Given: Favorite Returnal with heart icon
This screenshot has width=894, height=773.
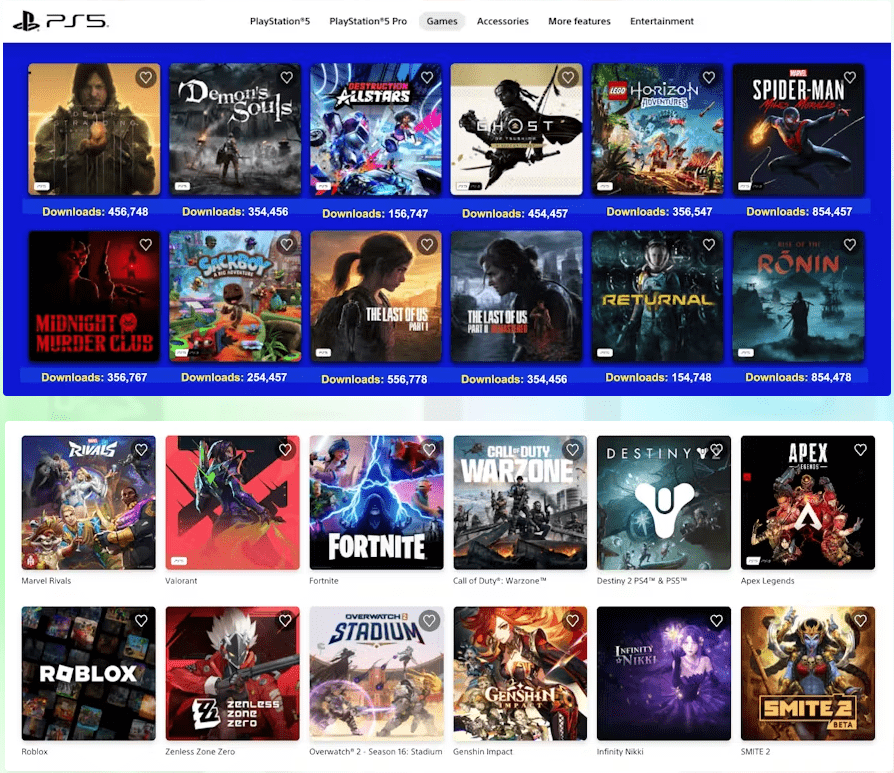Looking at the screenshot, I should click(x=709, y=245).
